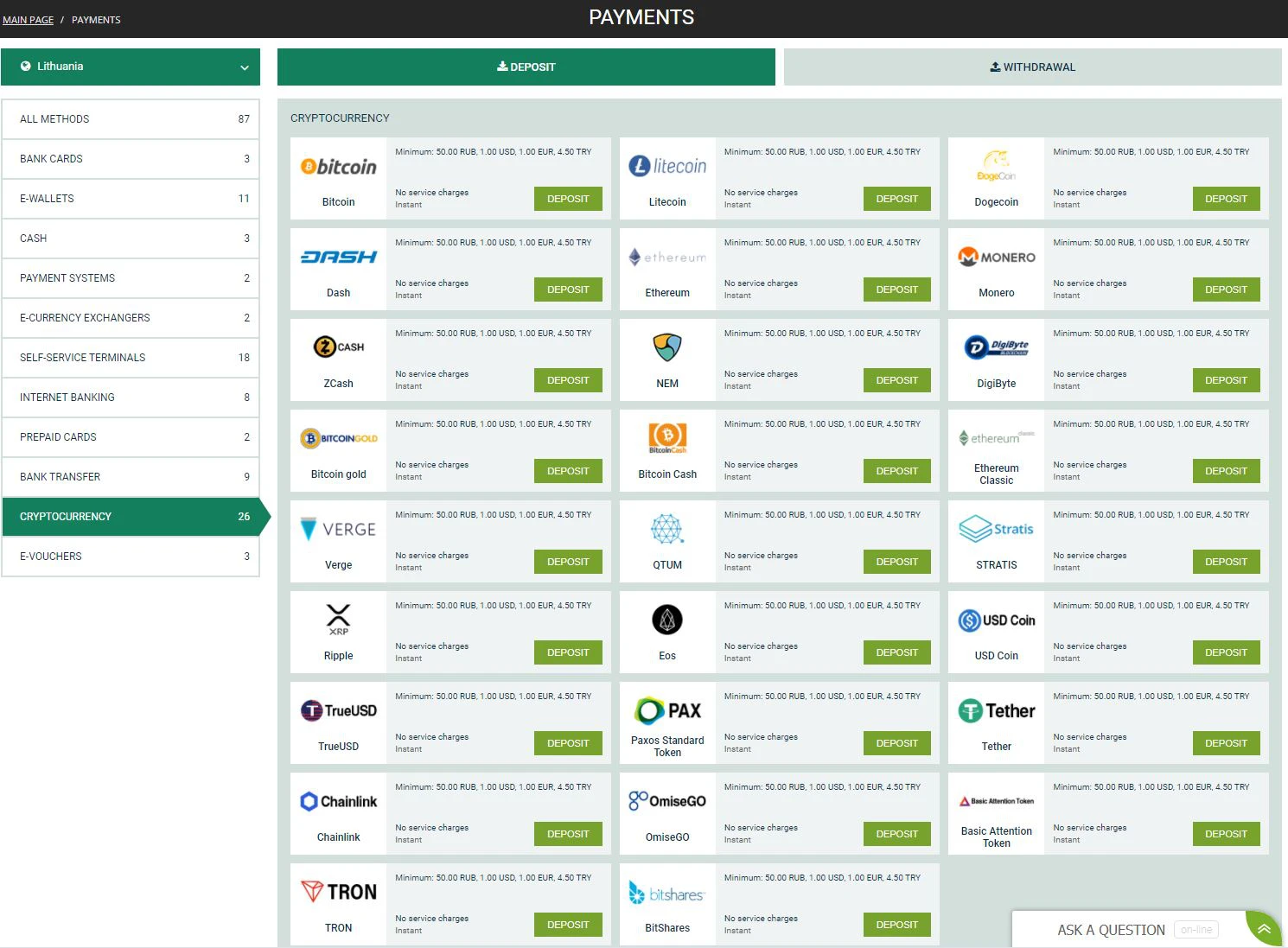Switch to the Deposit tab
The width and height of the screenshot is (1288, 948).
(x=526, y=67)
